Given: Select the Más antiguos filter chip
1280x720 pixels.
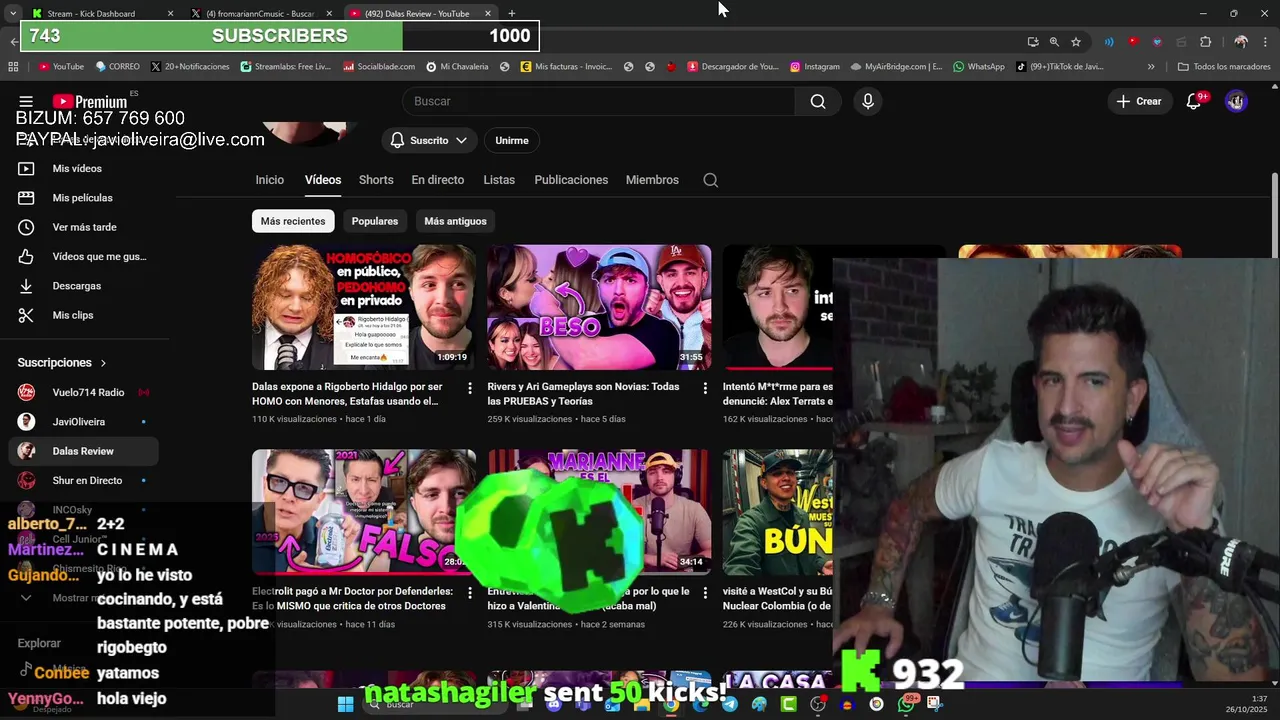Looking at the screenshot, I should (x=455, y=221).
